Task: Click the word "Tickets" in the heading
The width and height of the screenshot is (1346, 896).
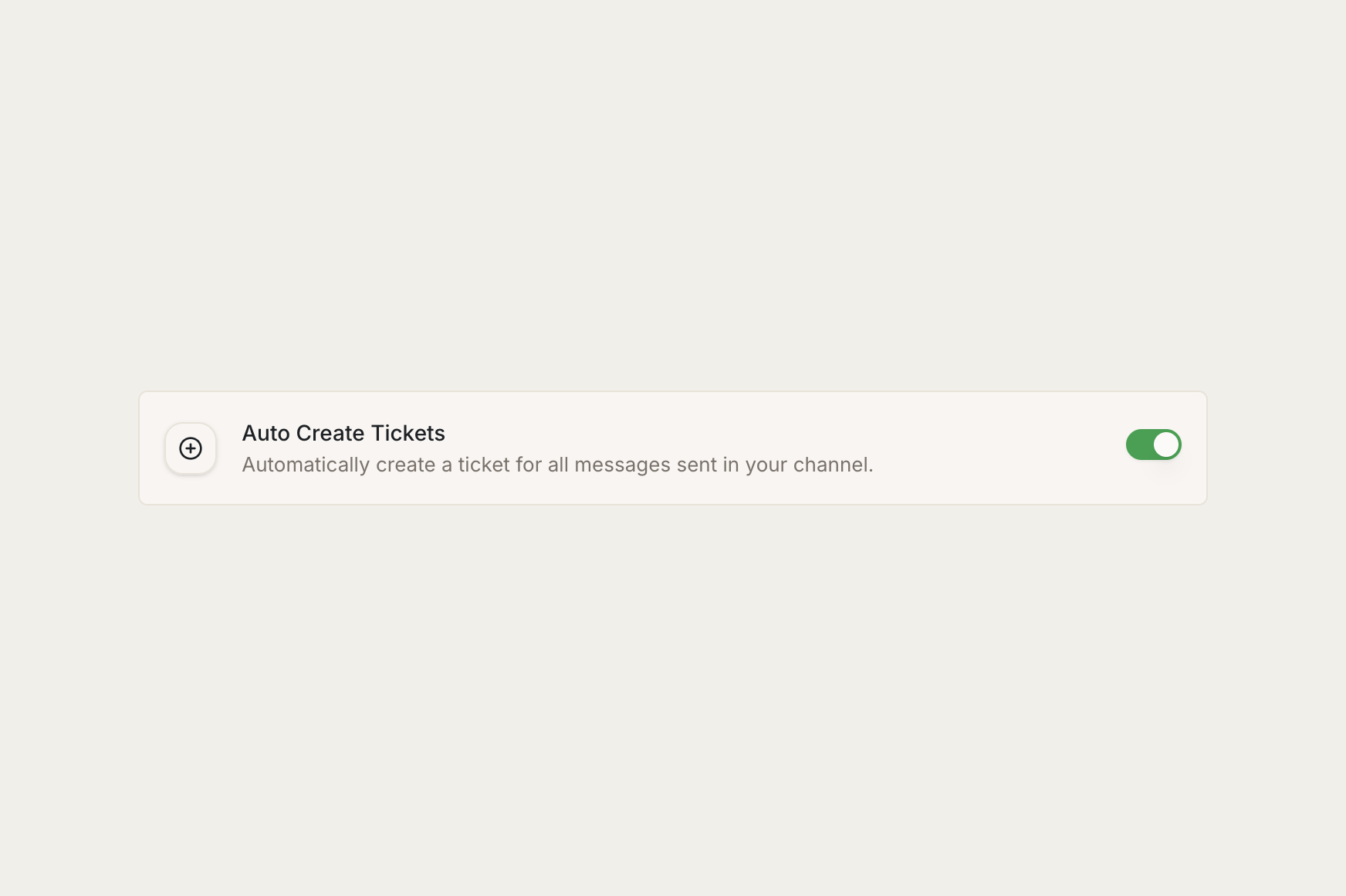Action: (x=408, y=433)
